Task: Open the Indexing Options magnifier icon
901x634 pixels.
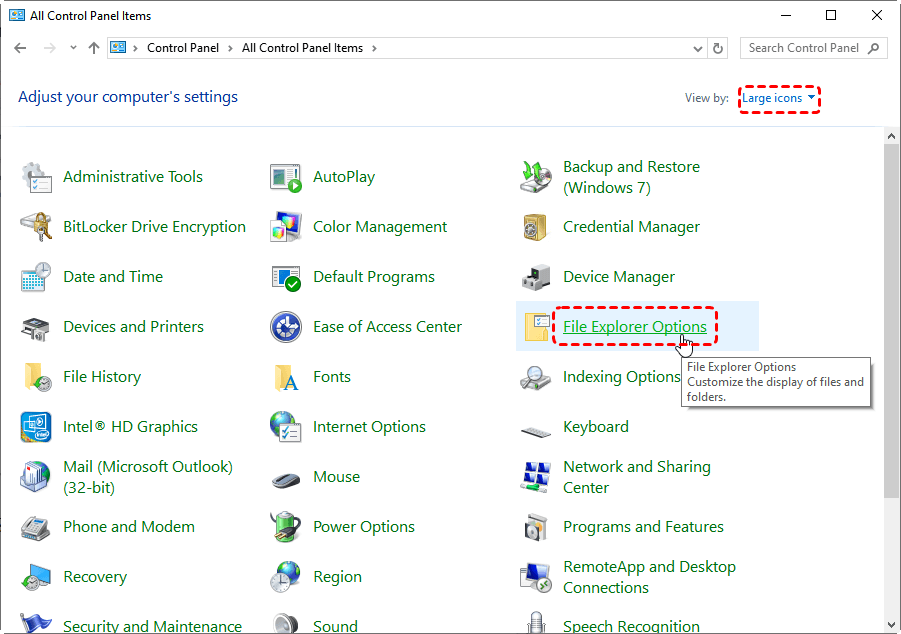Action: click(x=536, y=378)
